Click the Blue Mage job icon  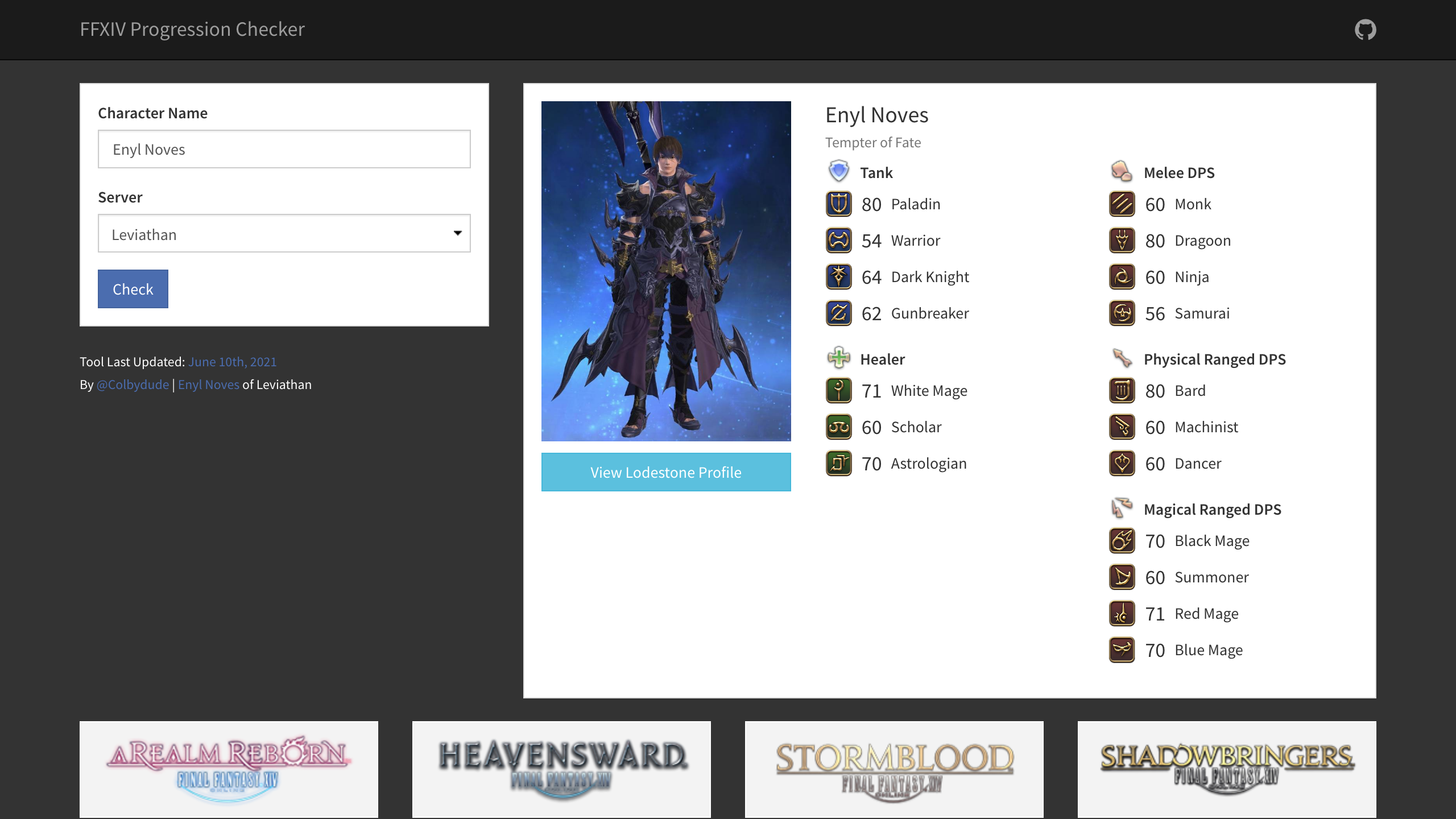pyautogui.click(x=1122, y=650)
